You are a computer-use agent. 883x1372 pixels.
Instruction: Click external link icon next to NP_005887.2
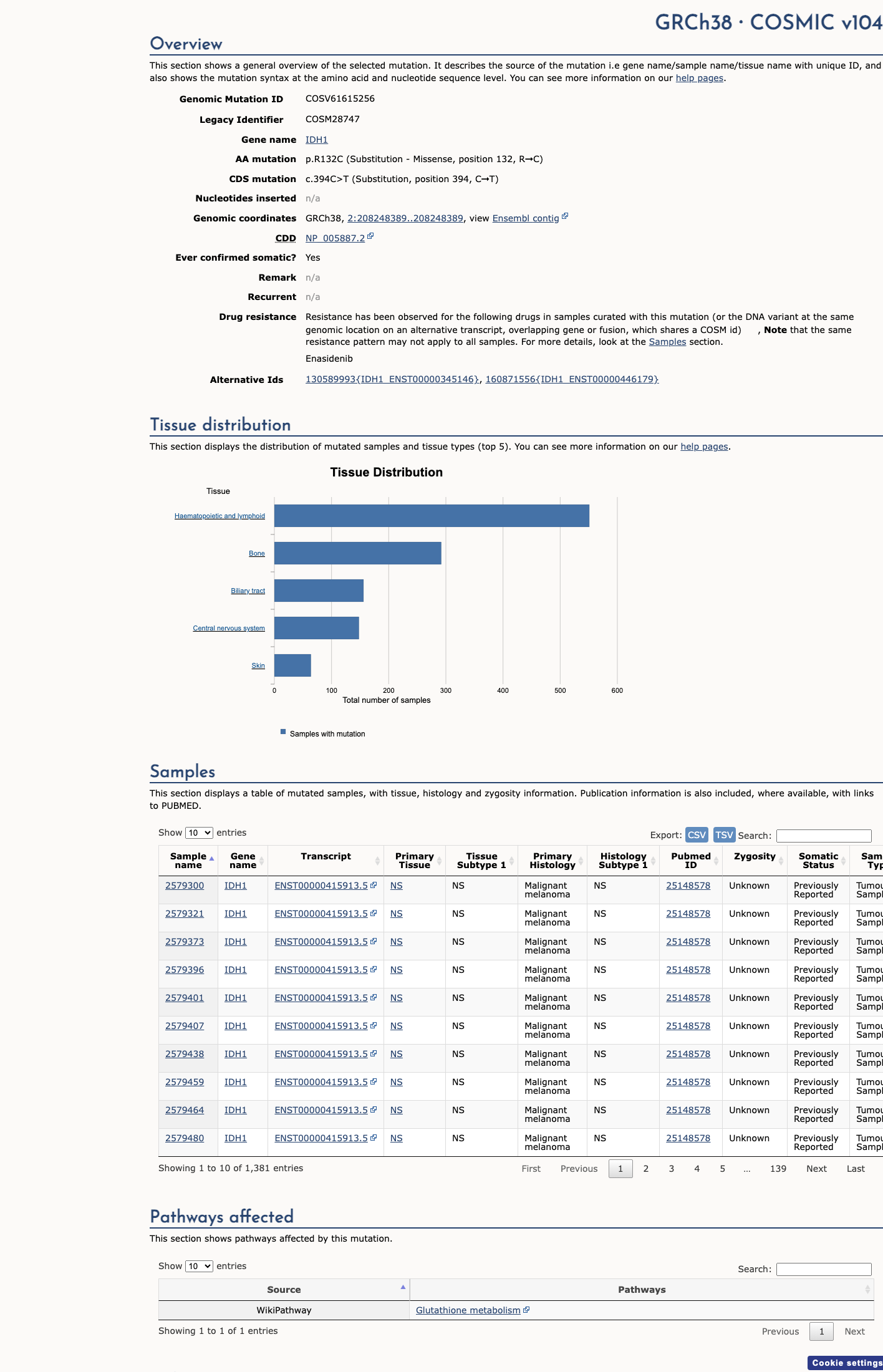[x=370, y=236]
